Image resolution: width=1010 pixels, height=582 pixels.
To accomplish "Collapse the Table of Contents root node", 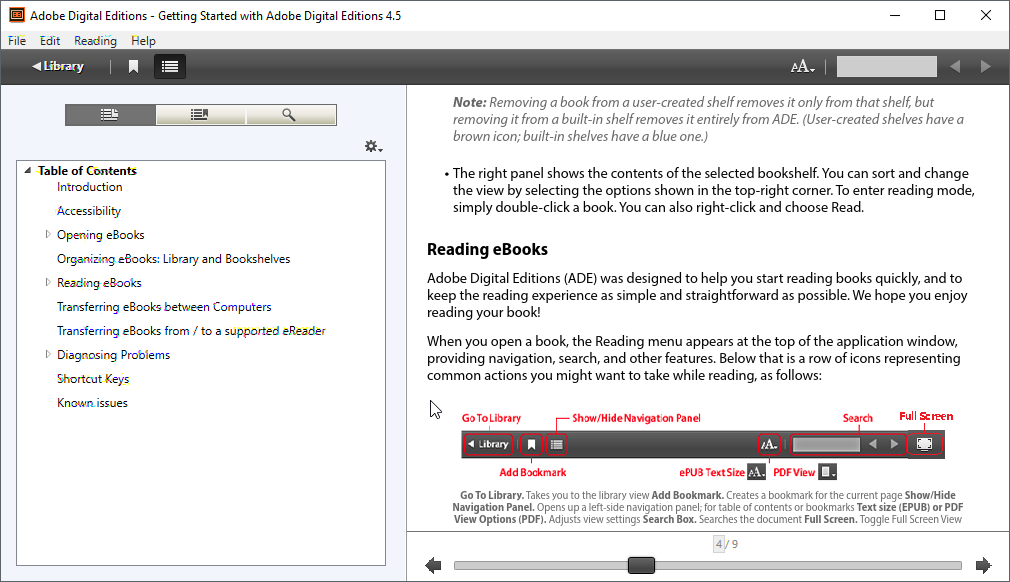I will pos(28,171).
